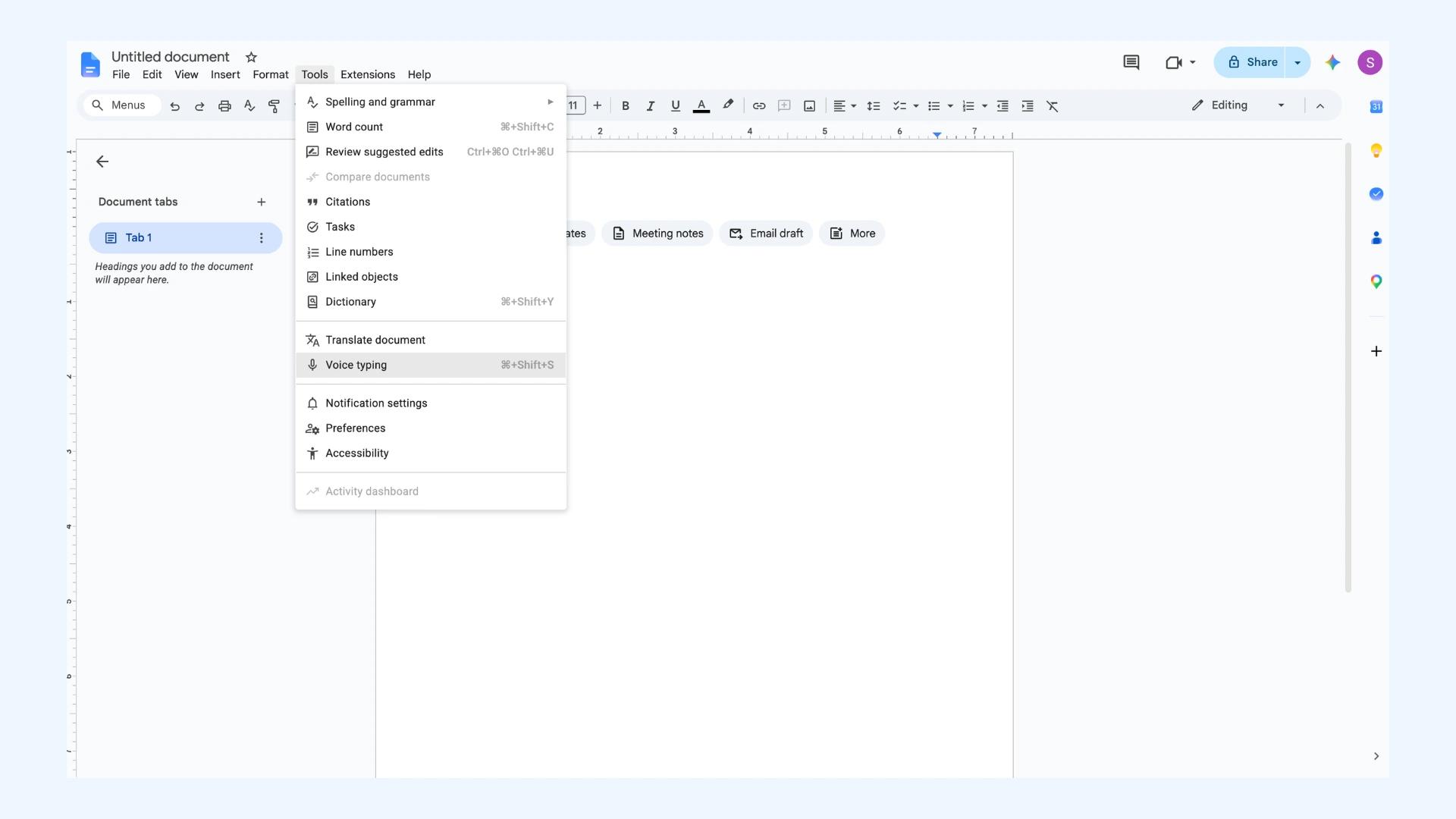Click the Line and paragraph spacing icon
The height and width of the screenshot is (819, 1456).
coord(874,106)
